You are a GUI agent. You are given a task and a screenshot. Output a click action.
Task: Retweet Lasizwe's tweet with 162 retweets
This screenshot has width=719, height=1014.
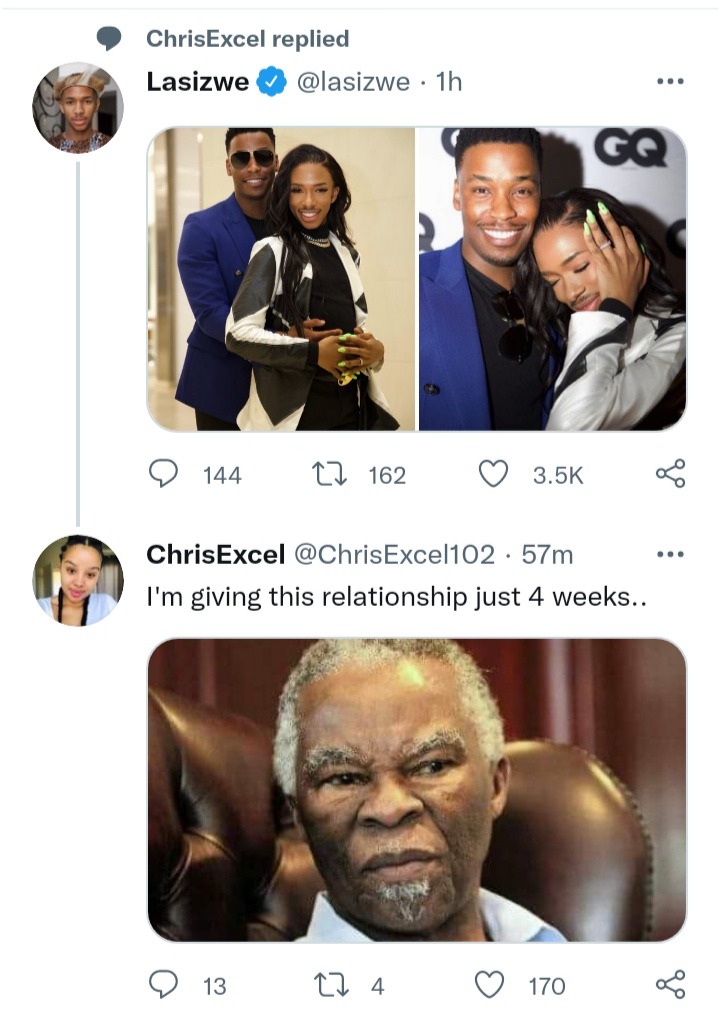[x=330, y=474]
